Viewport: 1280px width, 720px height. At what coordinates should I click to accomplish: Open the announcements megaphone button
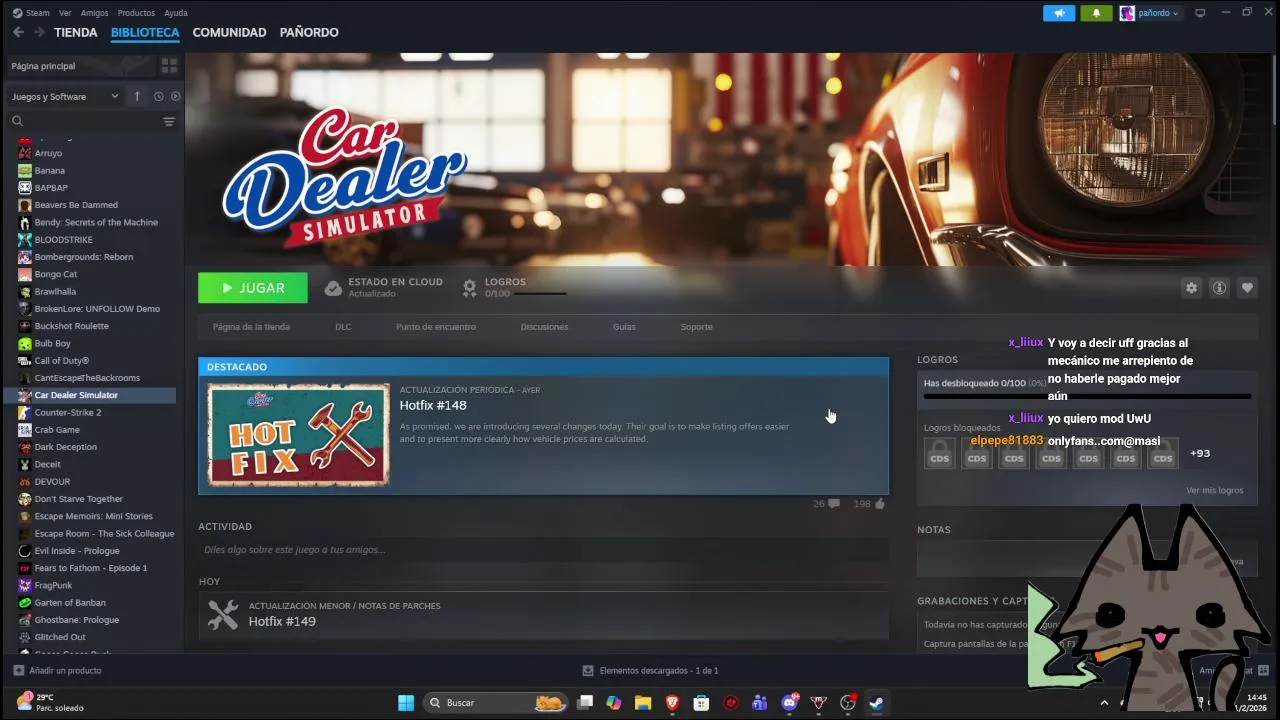click(x=1059, y=13)
